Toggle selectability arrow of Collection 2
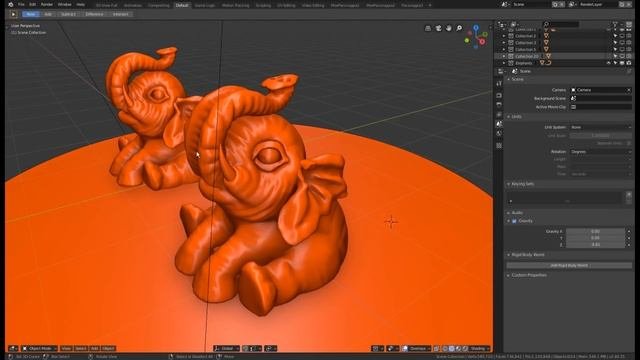Viewport: 640px width, 360px height. point(616,36)
